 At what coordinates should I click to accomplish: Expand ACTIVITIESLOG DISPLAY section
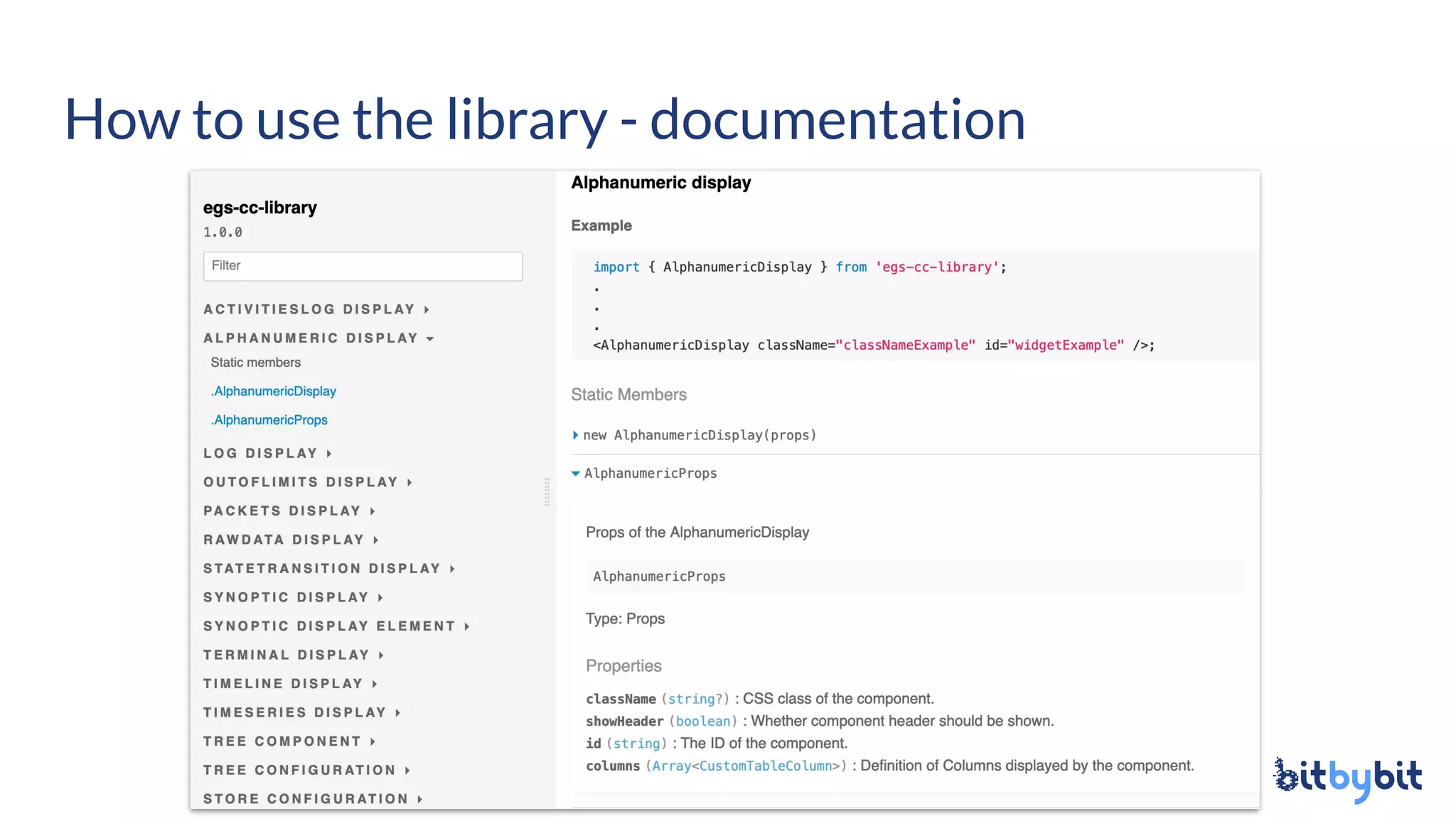(x=316, y=309)
